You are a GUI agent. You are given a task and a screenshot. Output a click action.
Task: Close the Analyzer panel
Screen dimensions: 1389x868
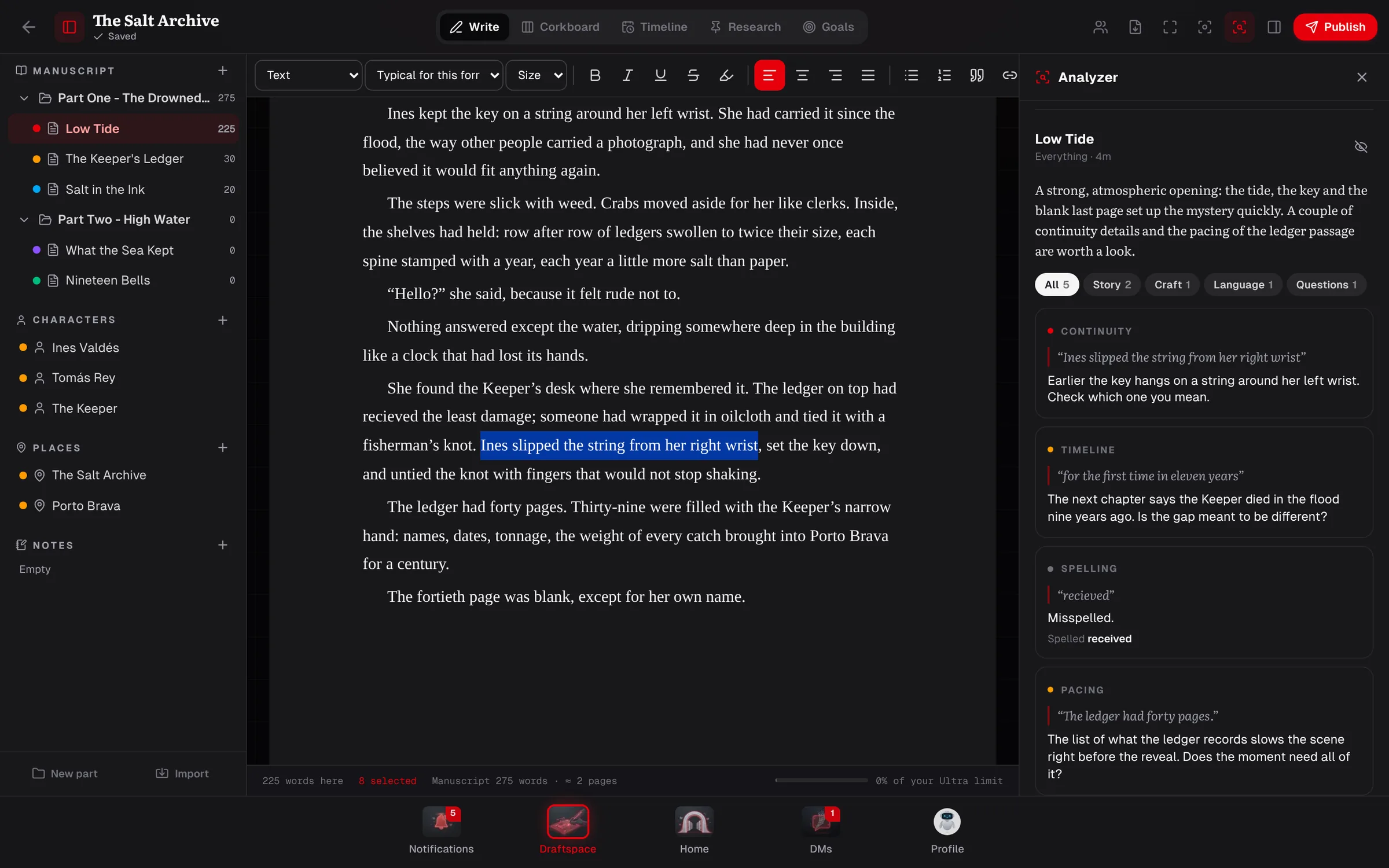1362,78
